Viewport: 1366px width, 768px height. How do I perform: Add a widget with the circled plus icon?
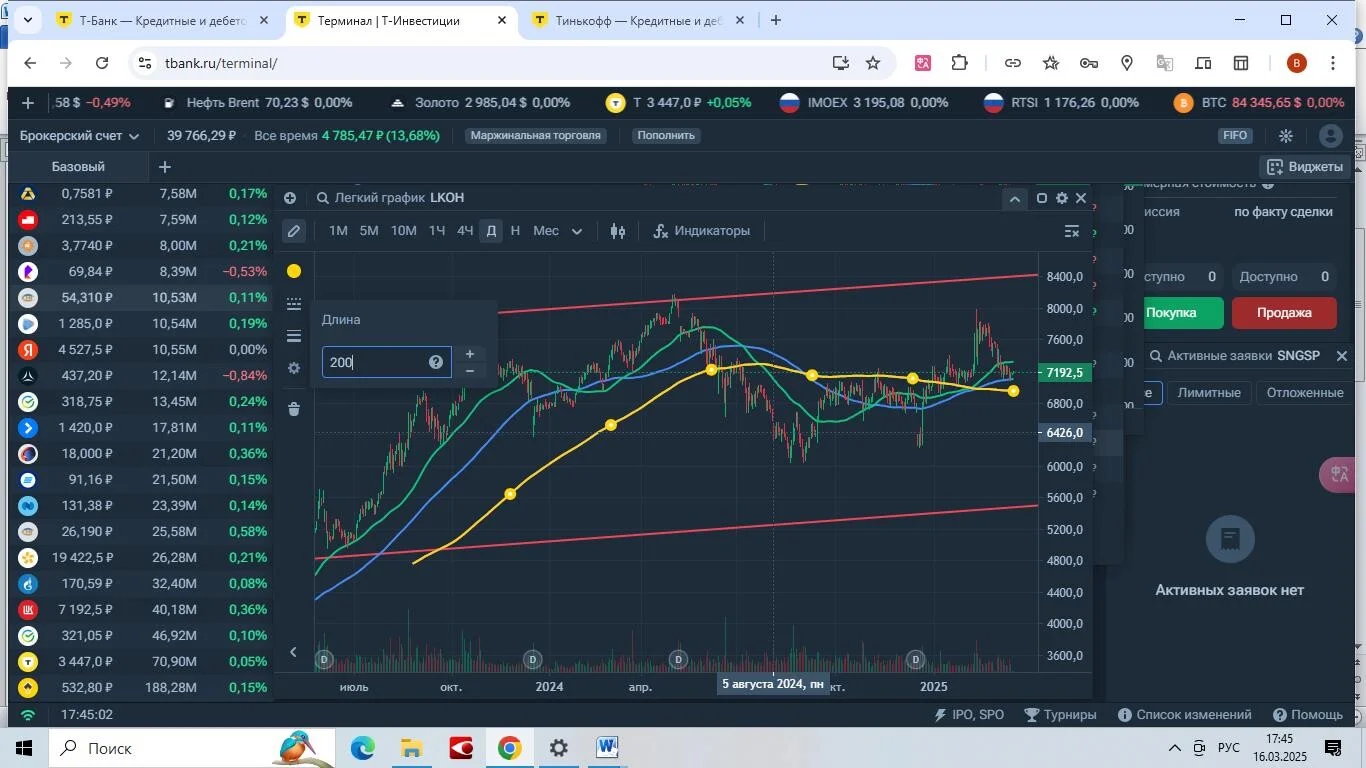click(x=290, y=198)
